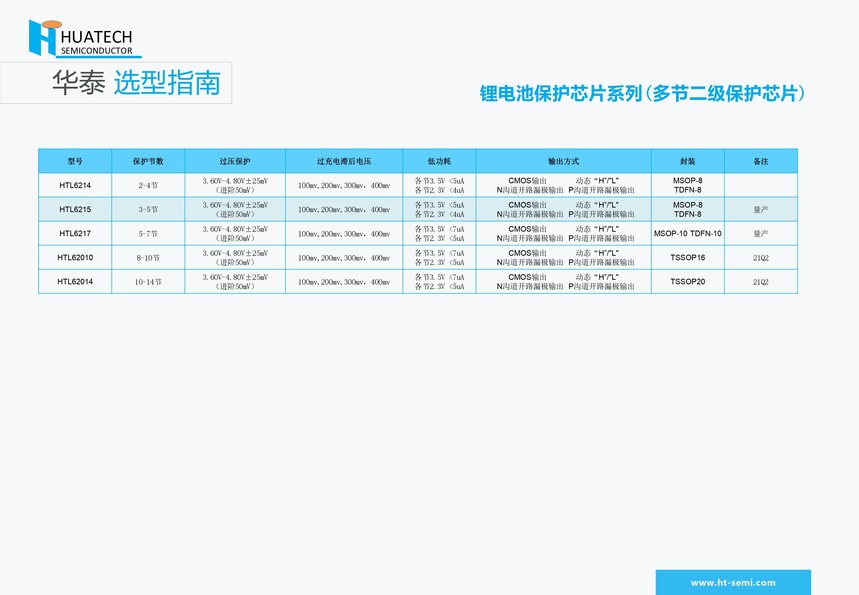Select the 输出方式 column header
The image size is (859, 595).
[x=564, y=161]
